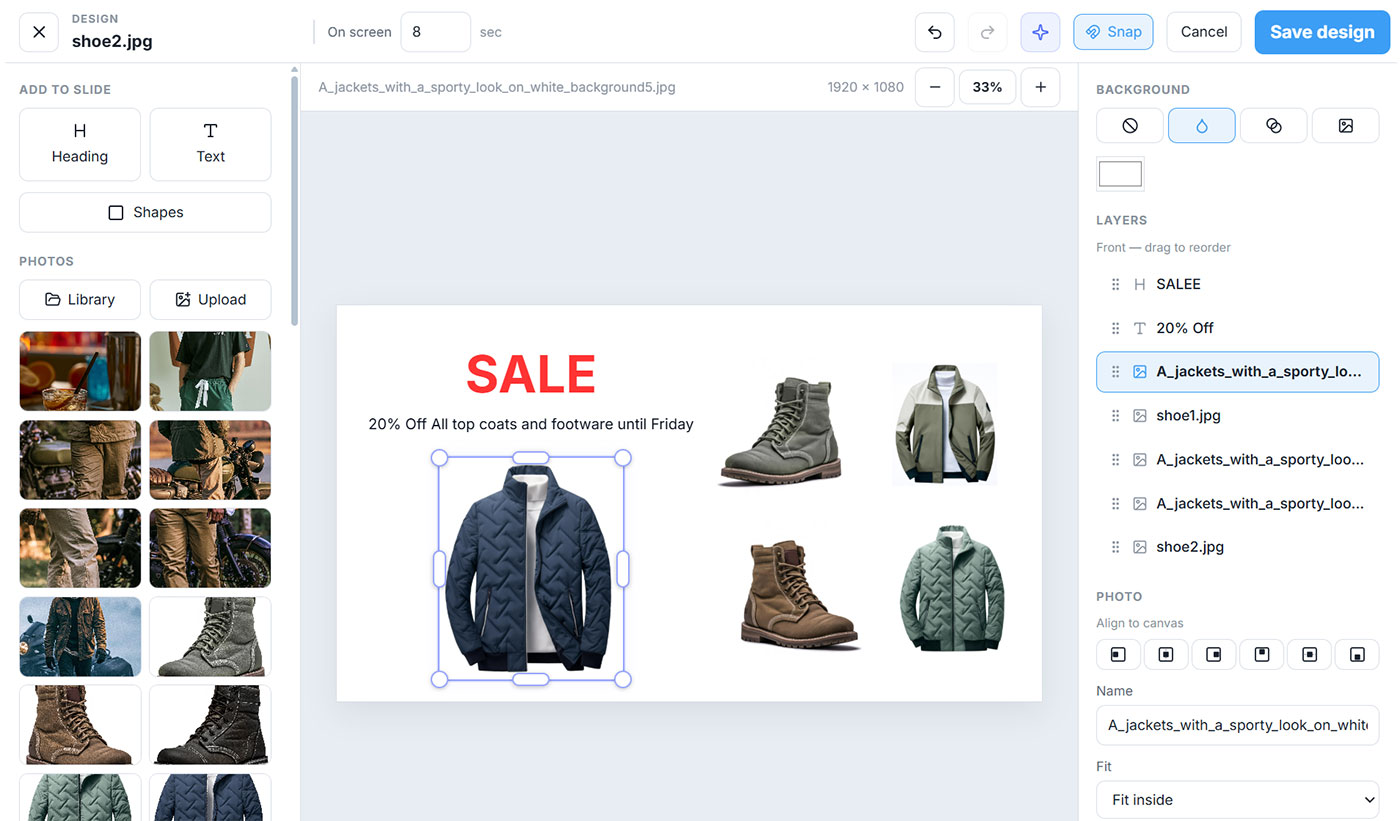
Task: Align photo to canvas left
Action: click(1118, 654)
